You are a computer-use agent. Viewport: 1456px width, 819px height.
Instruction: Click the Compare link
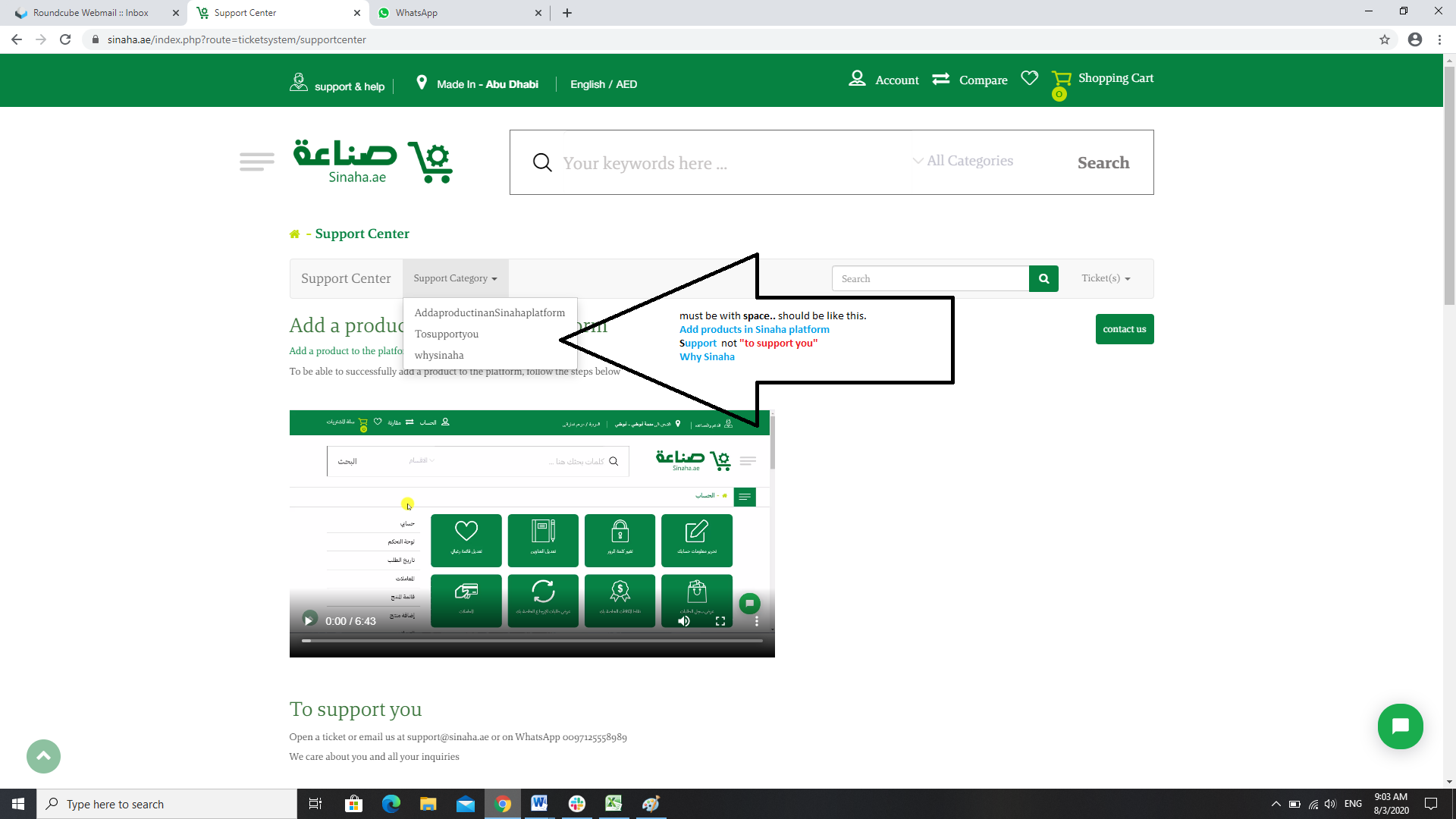[984, 80]
